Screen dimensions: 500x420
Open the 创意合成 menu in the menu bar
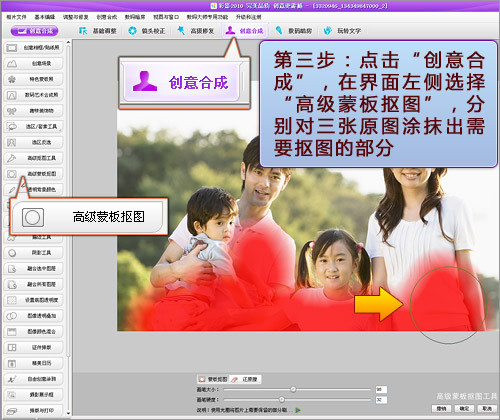(x=107, y=17)
